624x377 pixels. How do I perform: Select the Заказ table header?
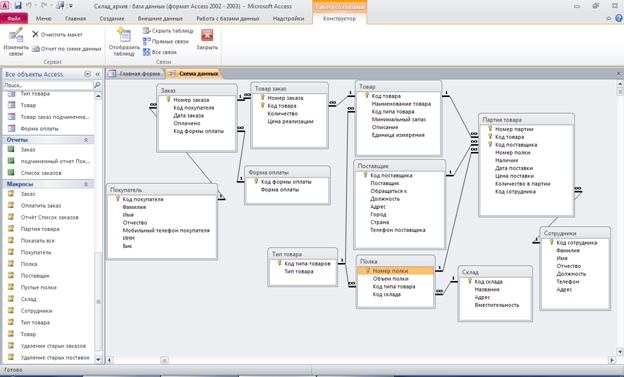coord(197,90)
